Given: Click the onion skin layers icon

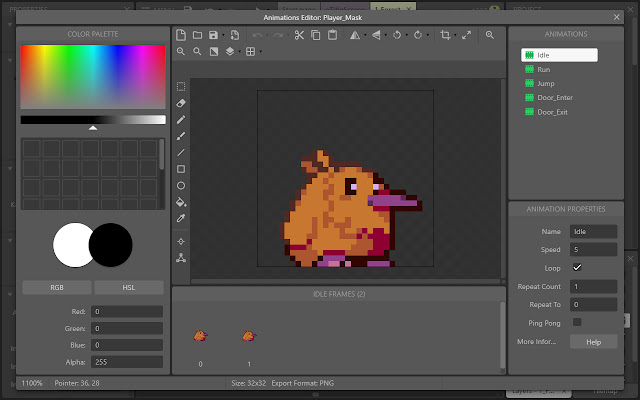Looking at the screenshot, I should pos(230,51).
